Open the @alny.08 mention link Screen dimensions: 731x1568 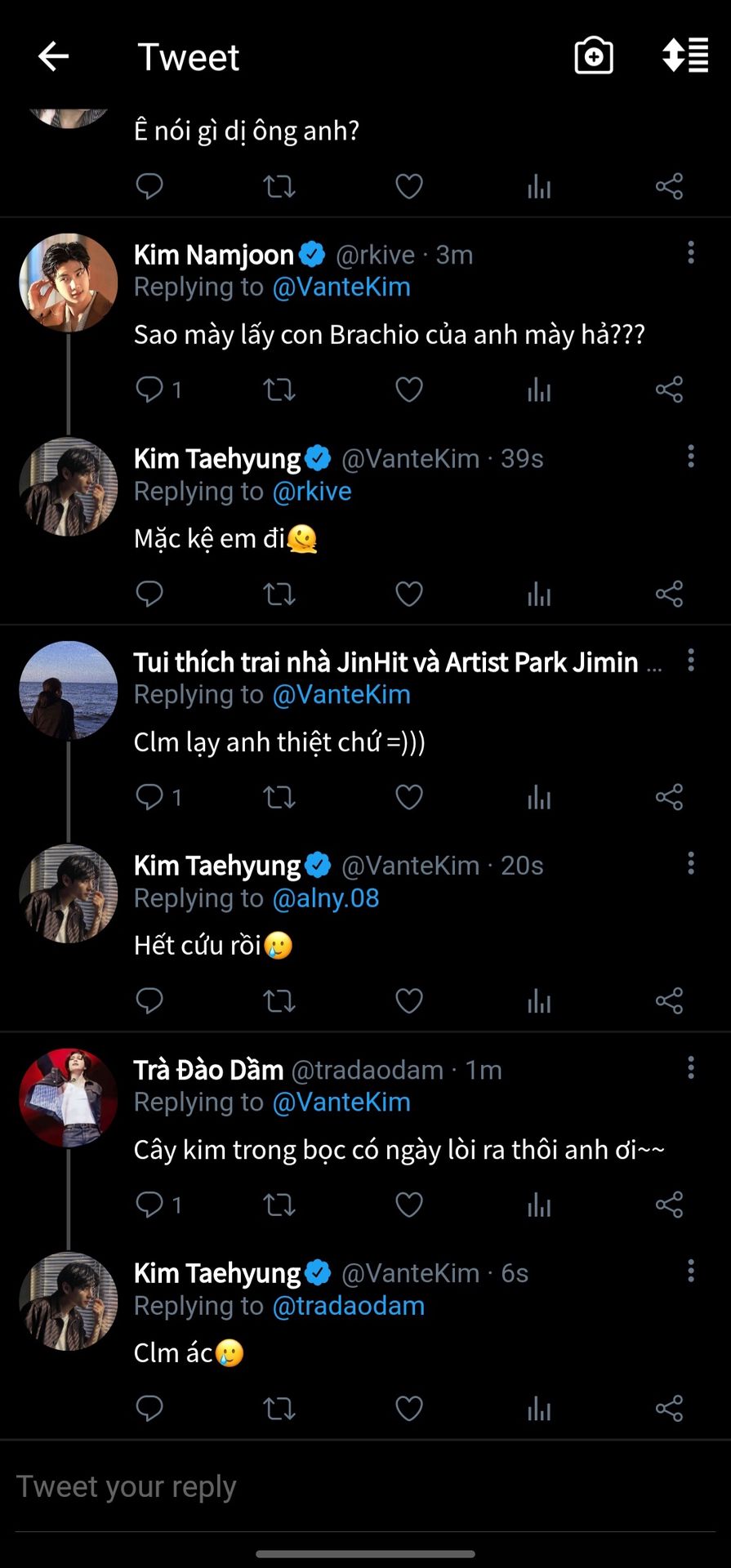point(326,898)
